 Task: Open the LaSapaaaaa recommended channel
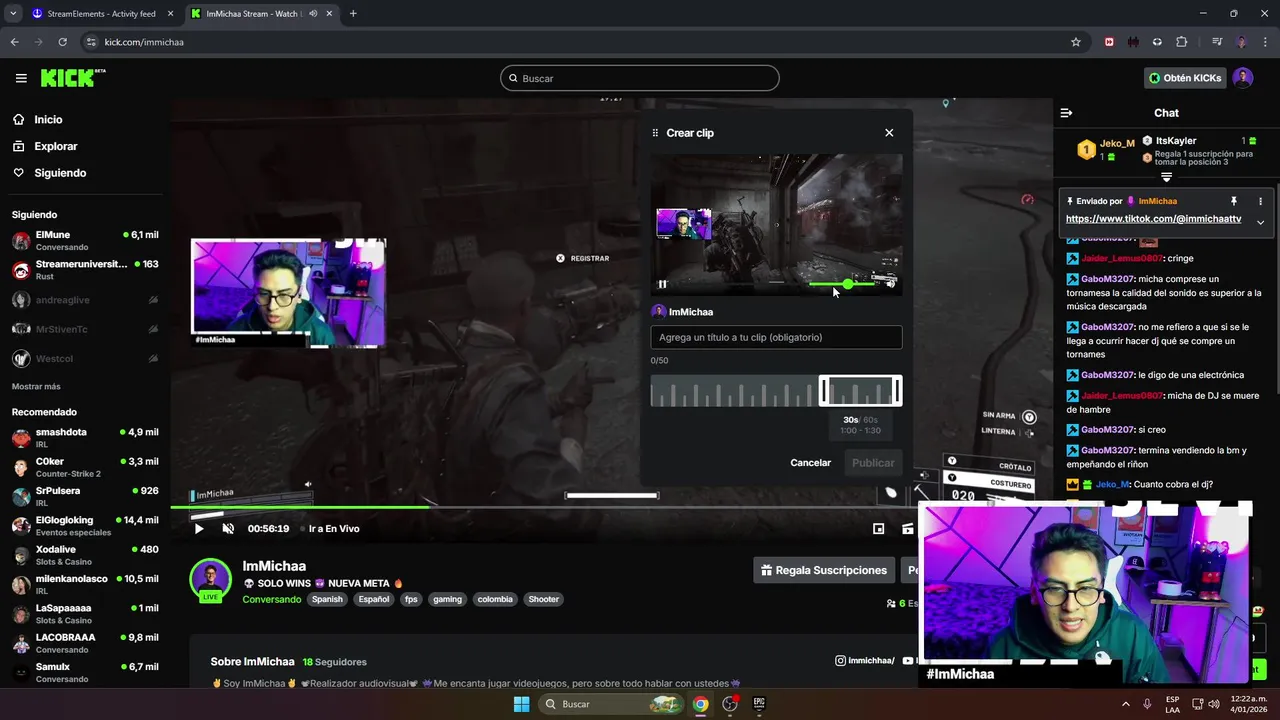click(x=85, y=614)
